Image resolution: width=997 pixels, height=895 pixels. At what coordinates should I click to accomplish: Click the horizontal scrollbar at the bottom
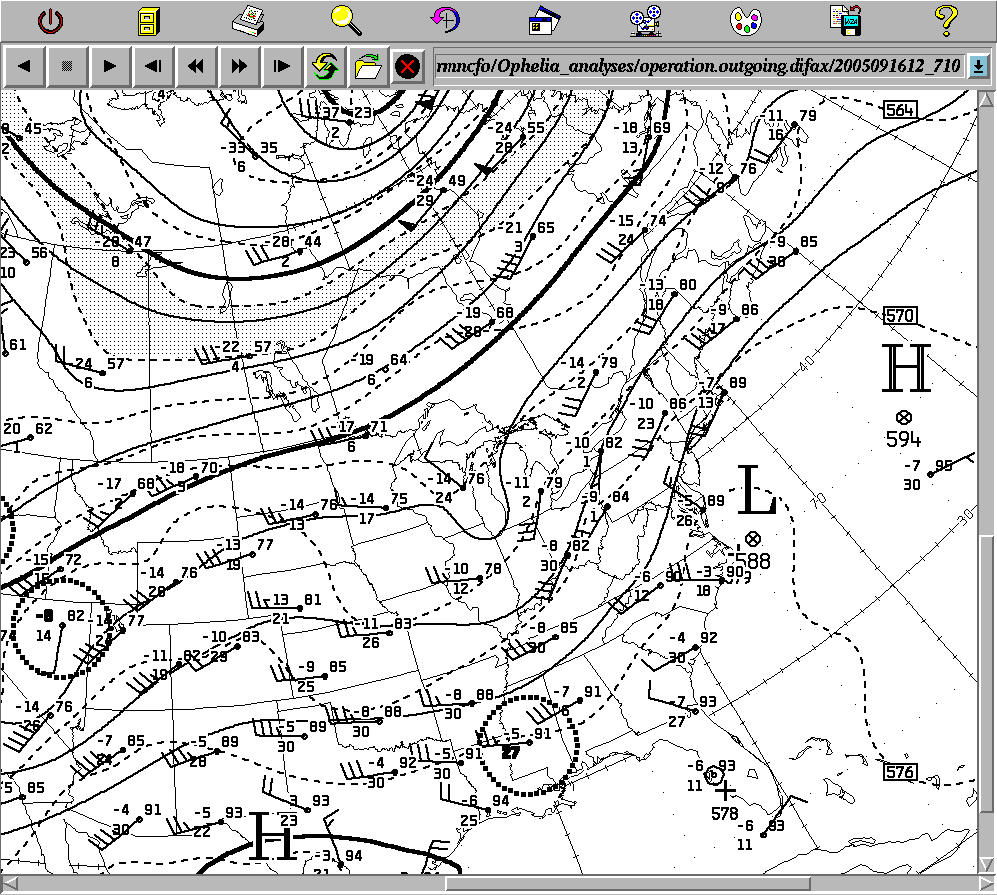(x=628, y=884)
